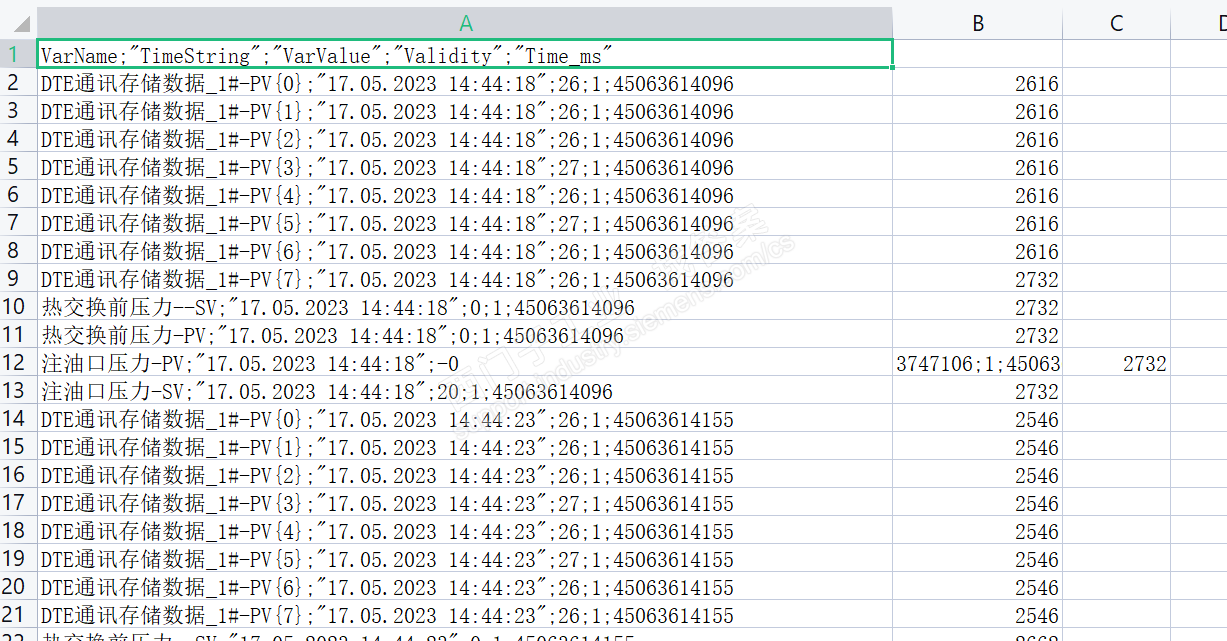The width and height of the screenshot is (1227, 641).
Task: Click cell C12 with value 2732
Action: pyautogui.click(x=1117, y=363)
